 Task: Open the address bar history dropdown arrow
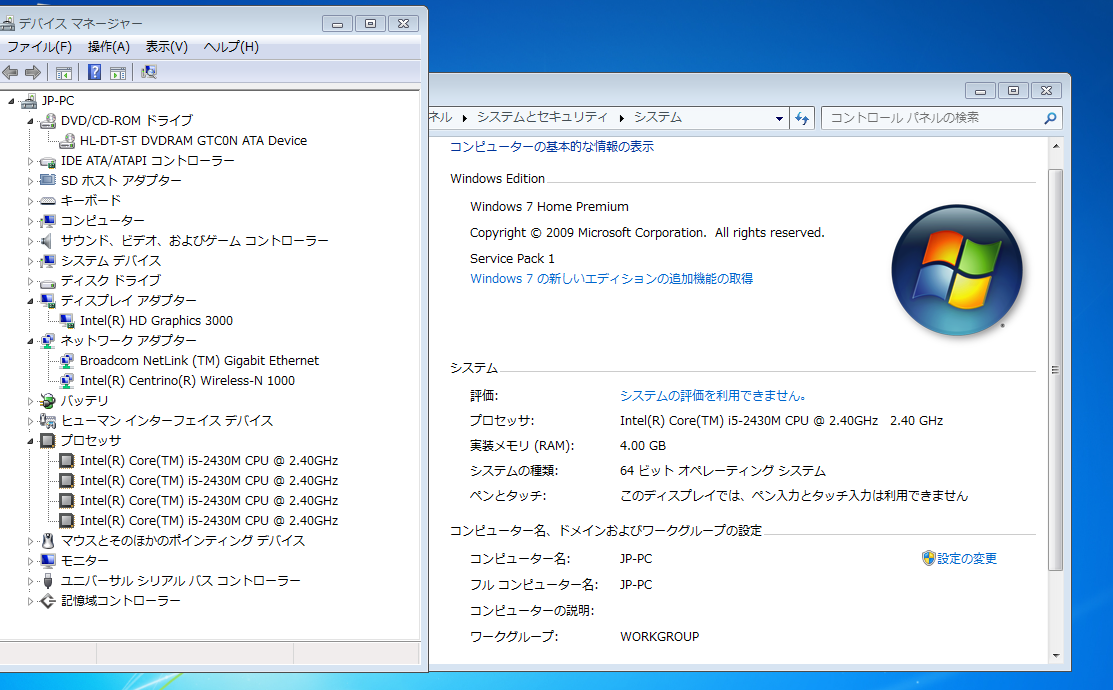[x=779, y=119]
